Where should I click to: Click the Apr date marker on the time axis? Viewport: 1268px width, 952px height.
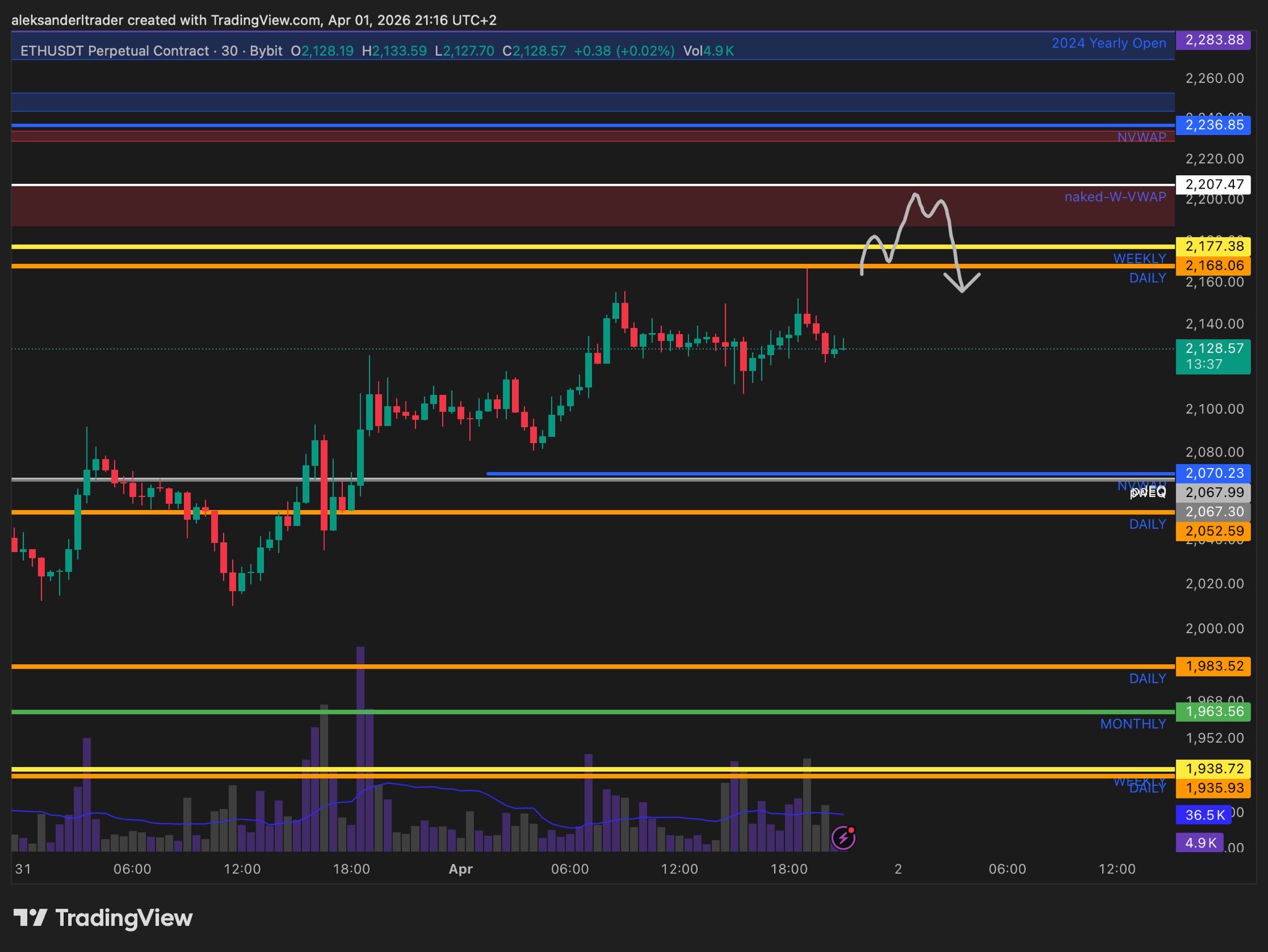pos(461,869)
